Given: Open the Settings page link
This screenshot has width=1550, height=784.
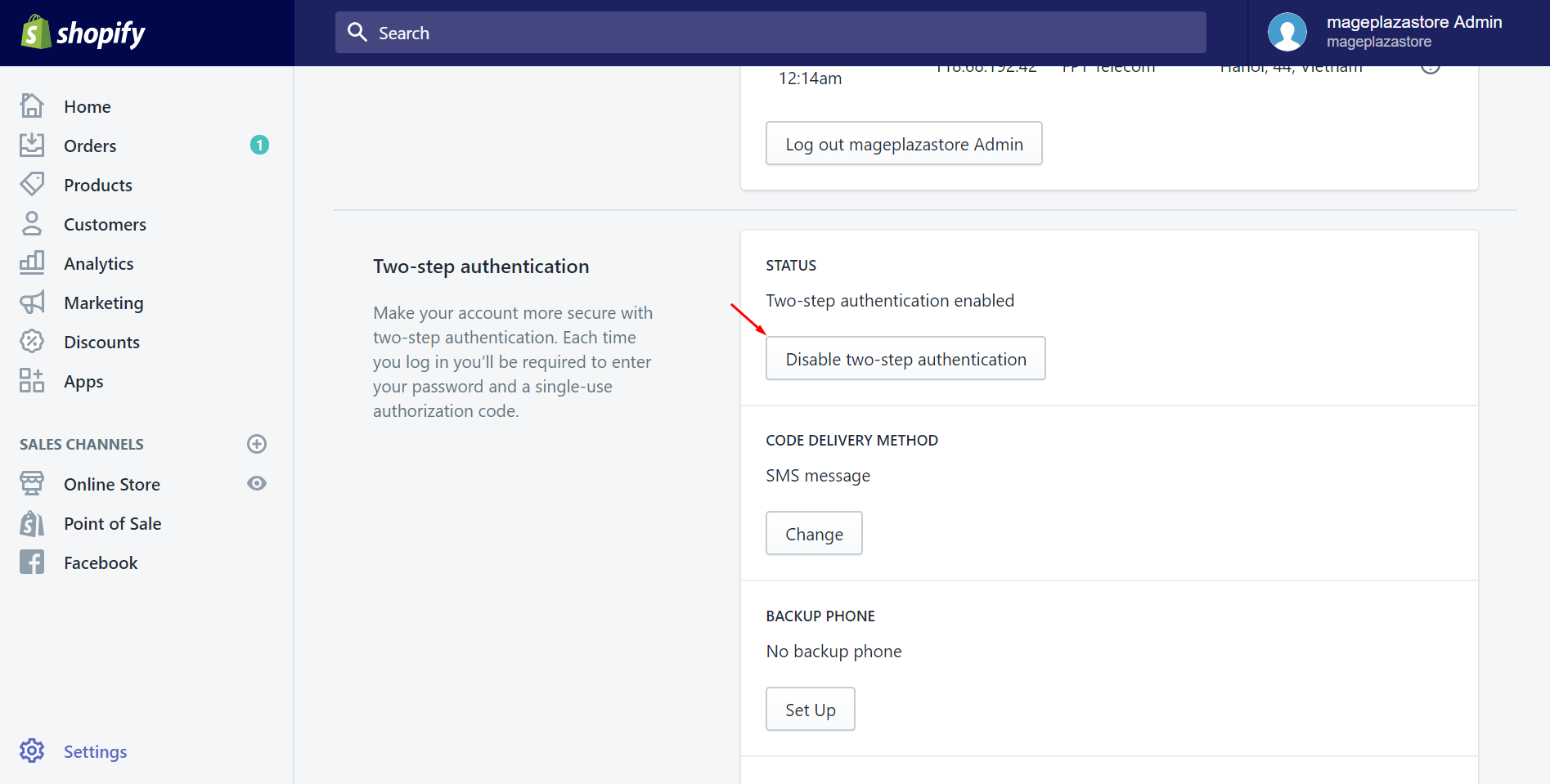Looking at the screenshot, I should click(96, 751).
